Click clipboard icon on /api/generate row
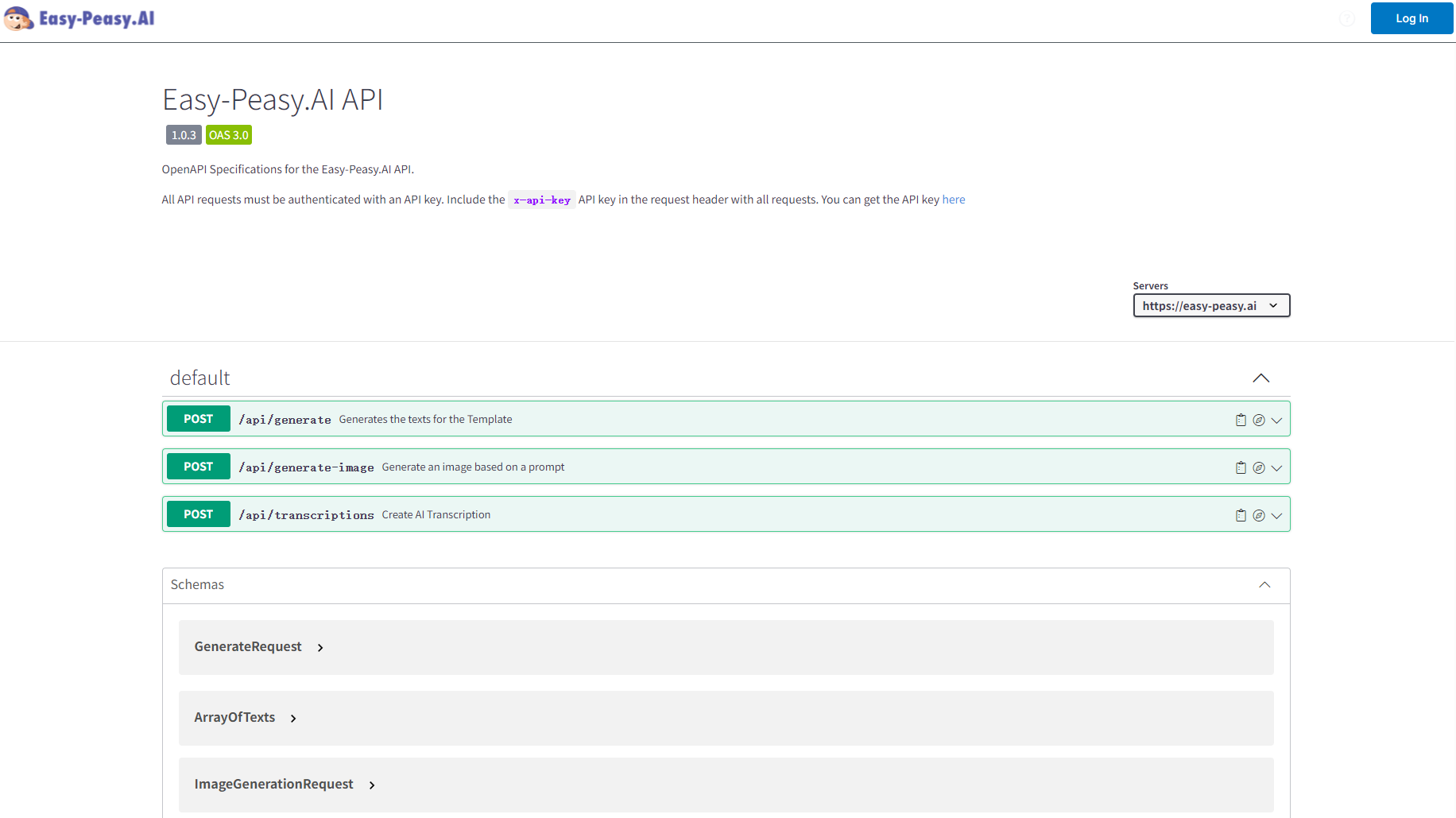This screenshot has height=818, width=1456. pos(1241,420)
